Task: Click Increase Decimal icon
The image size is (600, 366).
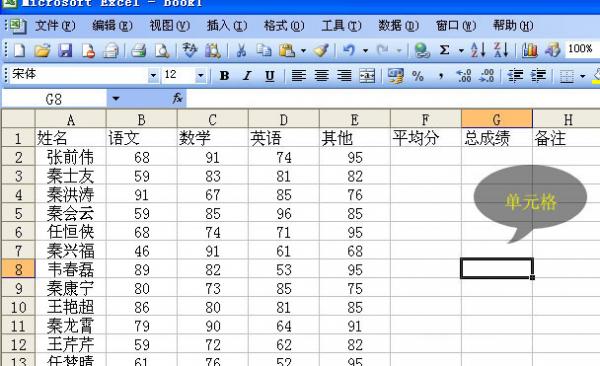Action: pos(464,76)
